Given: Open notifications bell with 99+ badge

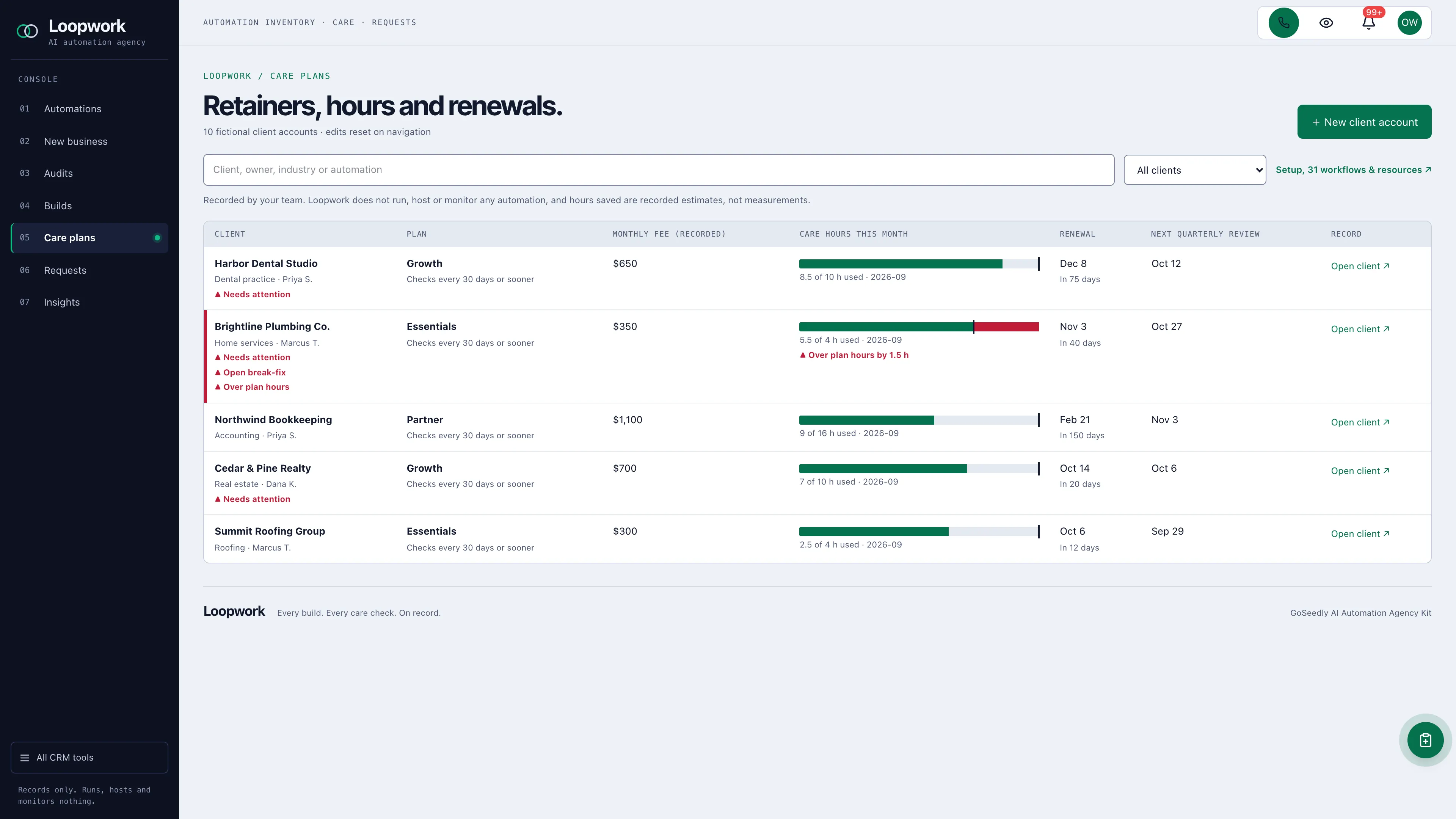Looking at the screenshot, I should 1368,23.
